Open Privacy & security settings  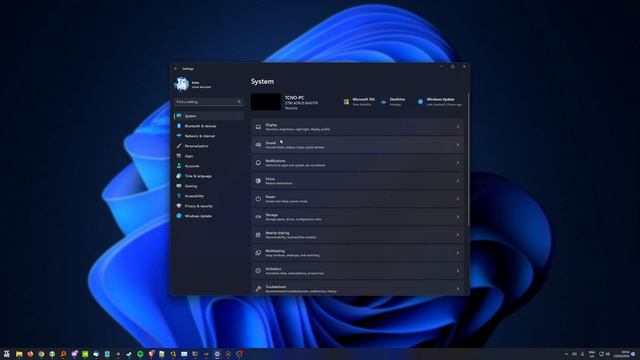pos(209,206)
